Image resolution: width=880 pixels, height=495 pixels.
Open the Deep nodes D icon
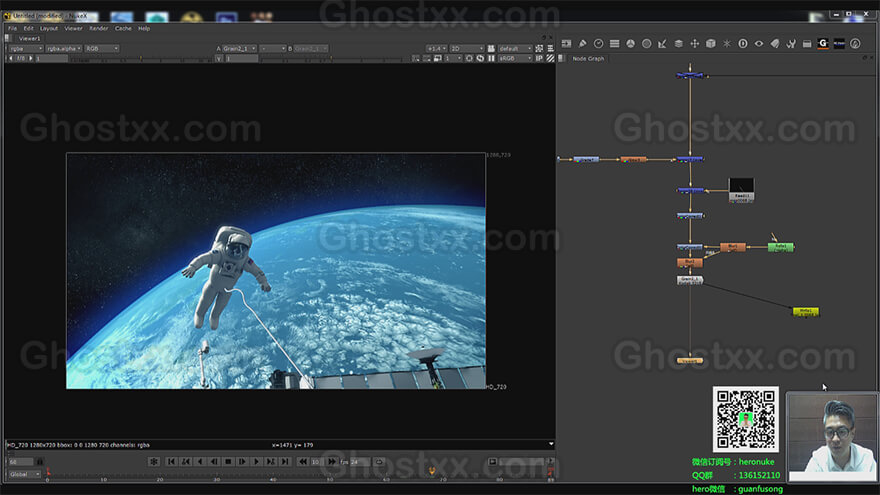742,44
